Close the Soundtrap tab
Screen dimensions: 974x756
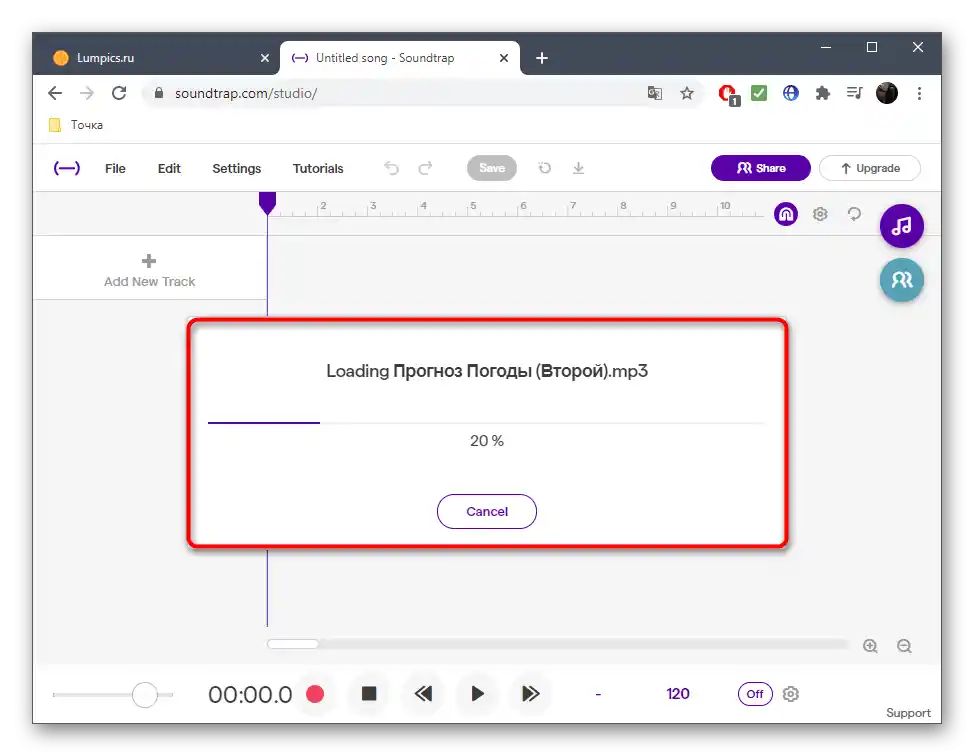[504, 58]
